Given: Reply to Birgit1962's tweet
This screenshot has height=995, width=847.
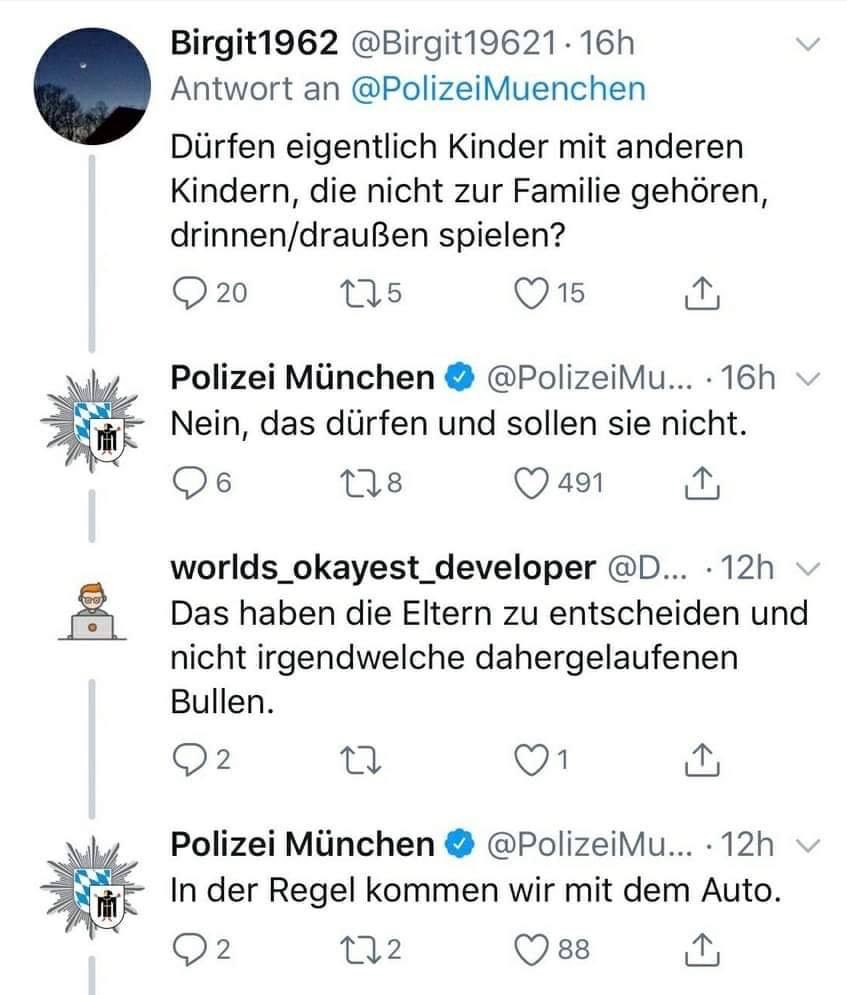Looking at the screenshot, I should (189, 292).
